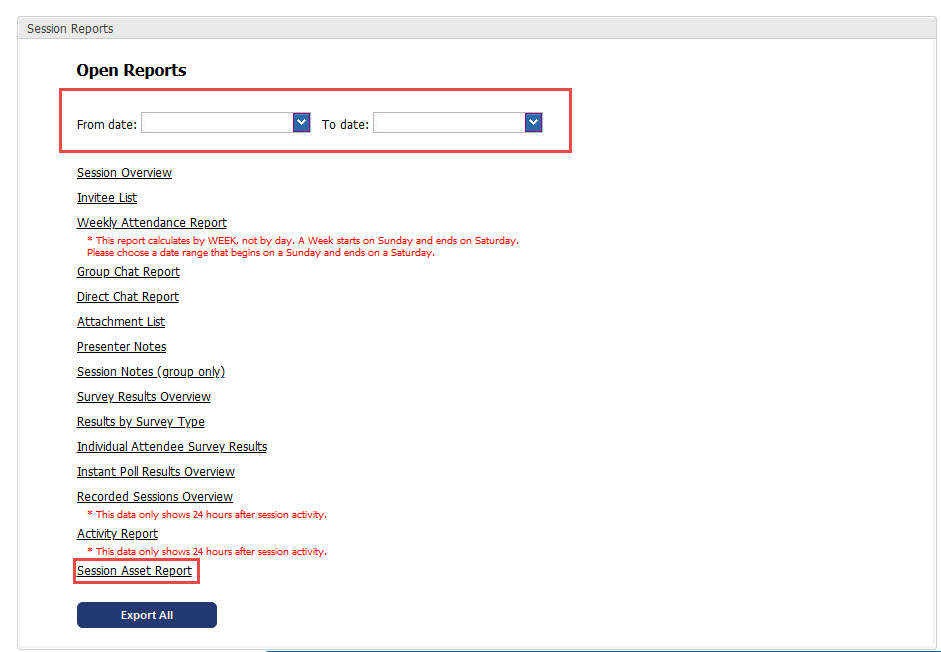Open the Session Asset Report
Image resolution: width=941 pixels, height=652 pixels.
tap(134, 571)
